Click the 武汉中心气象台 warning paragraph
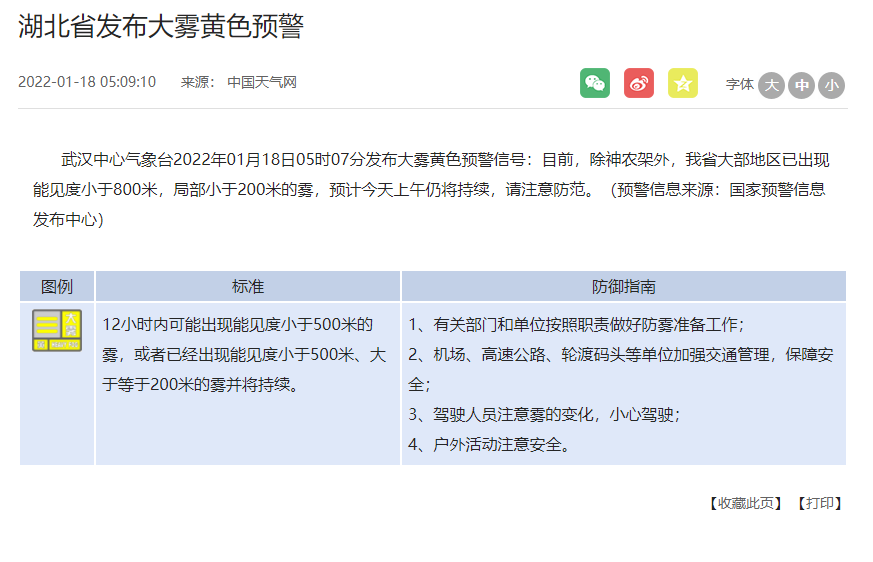Screen dimensions: 873x562 point(432,189)
